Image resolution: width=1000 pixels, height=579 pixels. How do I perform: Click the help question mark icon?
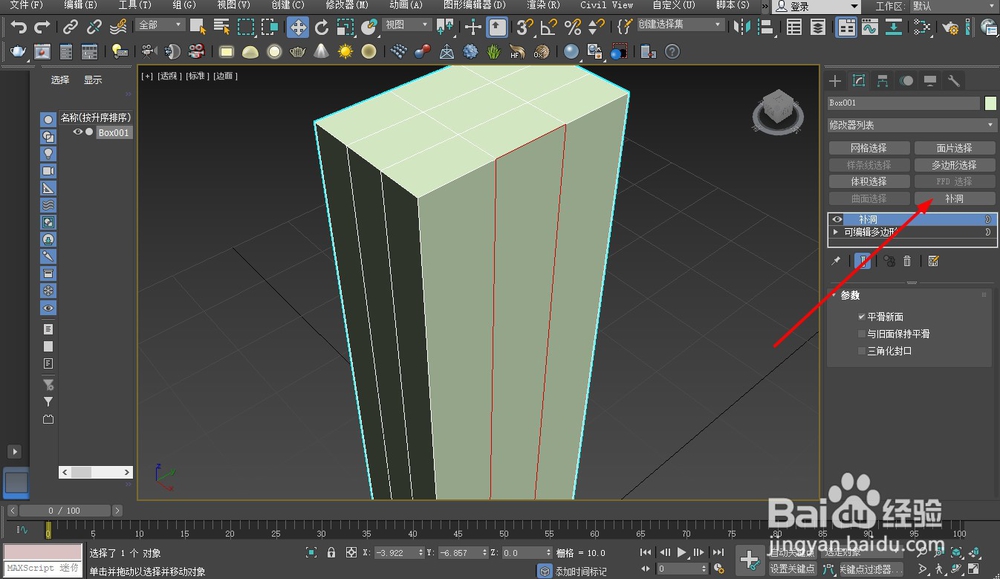click(672, 52)
